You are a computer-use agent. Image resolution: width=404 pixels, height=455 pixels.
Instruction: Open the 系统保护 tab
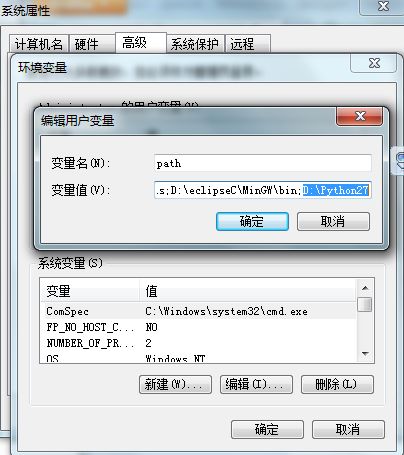pos(195,44)
